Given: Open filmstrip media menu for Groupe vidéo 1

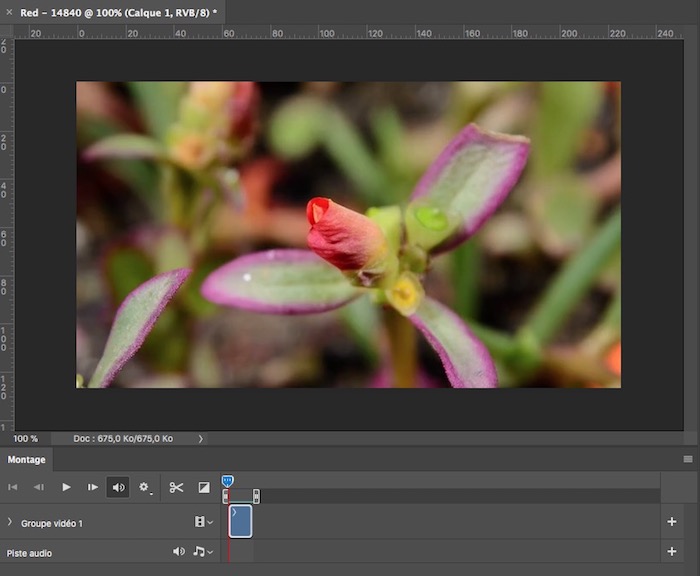Looking at the screenshot, I should coord(204,522).
